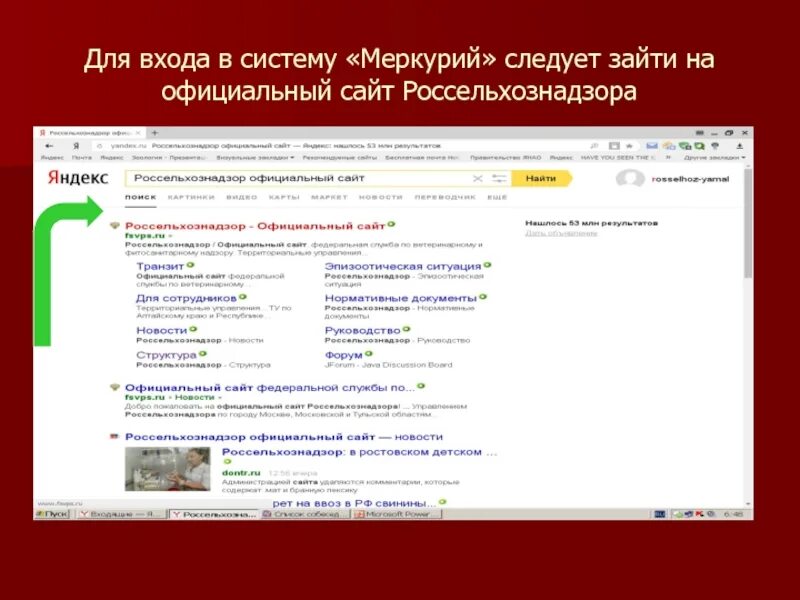Click the bookmark star in address bar
Screen dimensions: 800x600
(x=629, y=146)
